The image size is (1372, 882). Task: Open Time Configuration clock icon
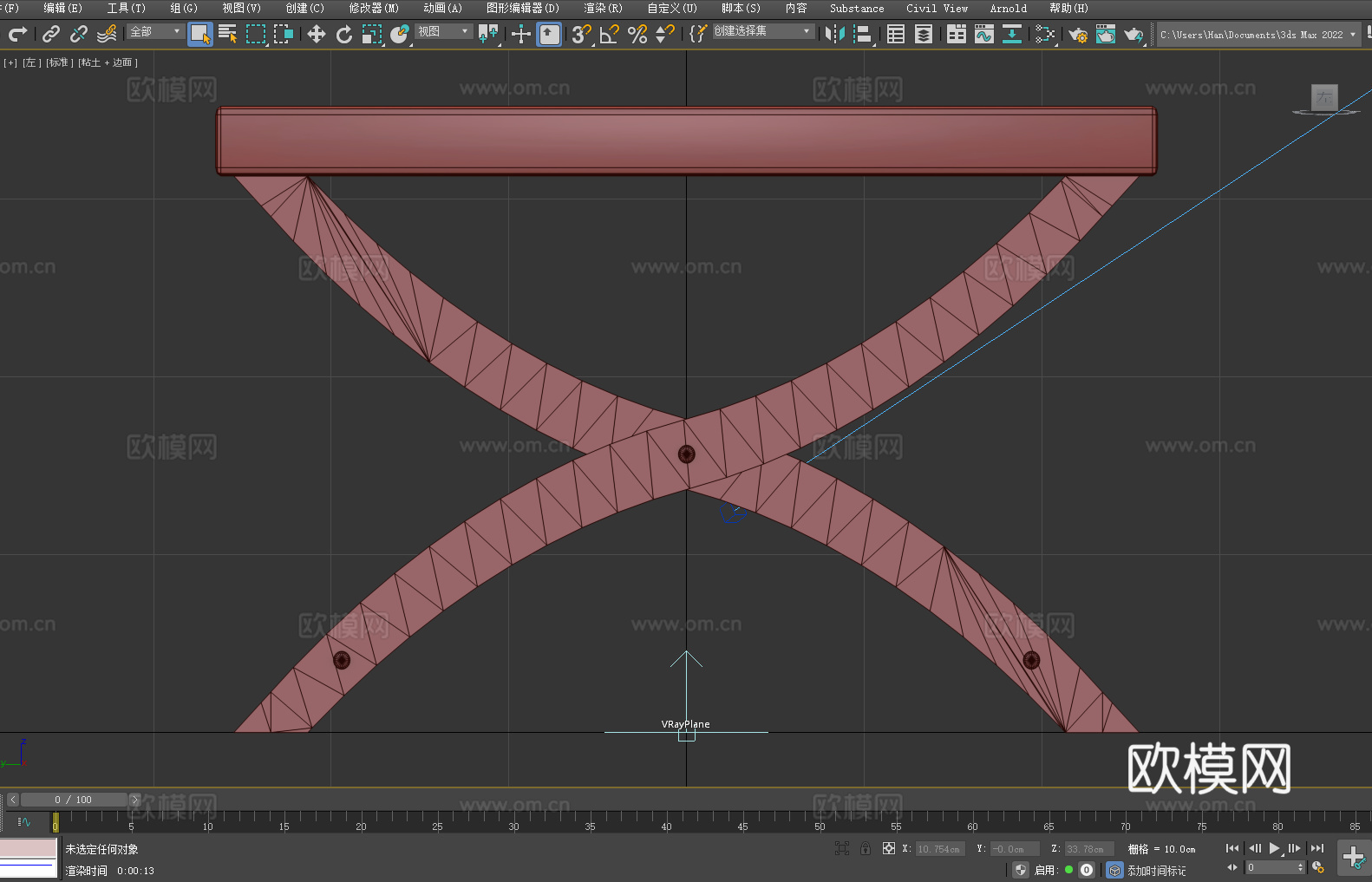coord(1318,867)
